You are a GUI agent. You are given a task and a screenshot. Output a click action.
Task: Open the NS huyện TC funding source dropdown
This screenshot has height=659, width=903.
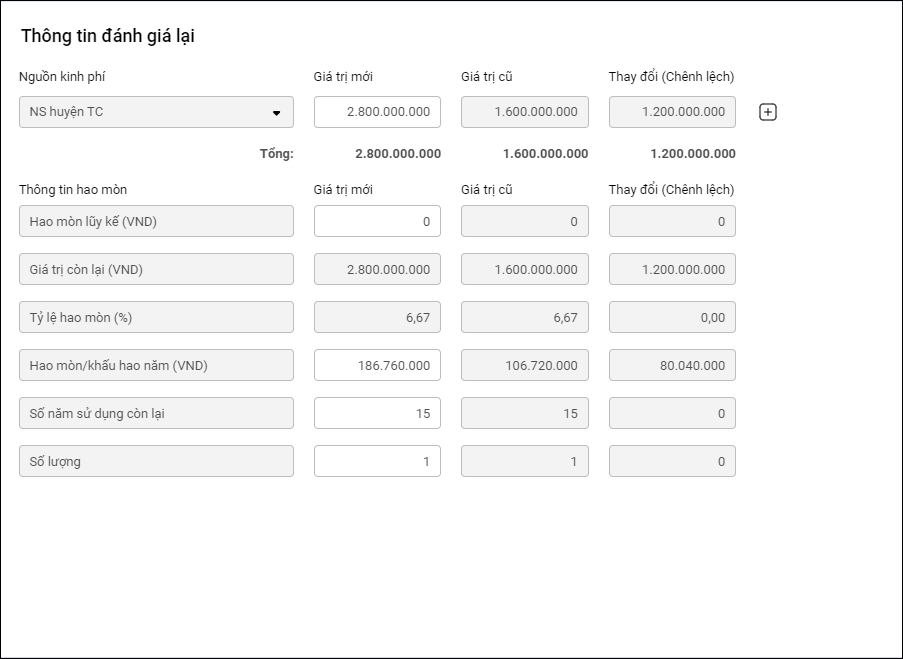click(156, 112)
